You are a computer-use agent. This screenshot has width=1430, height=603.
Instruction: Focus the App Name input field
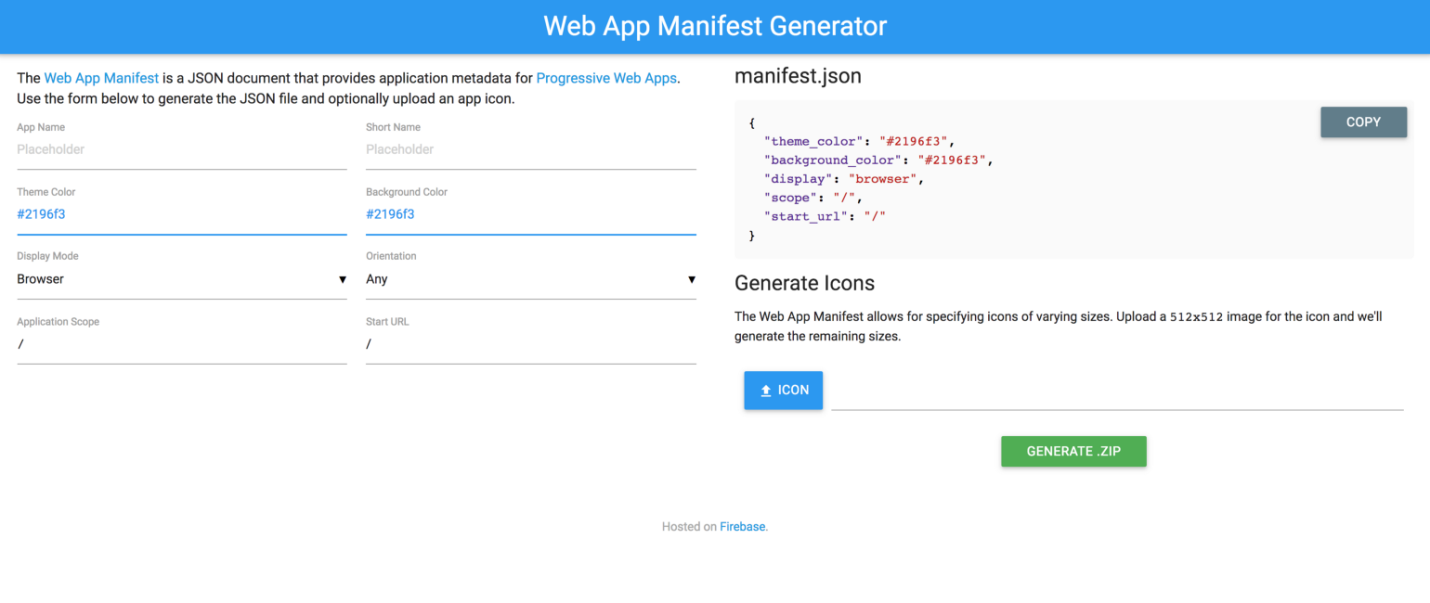click(181, 150)
